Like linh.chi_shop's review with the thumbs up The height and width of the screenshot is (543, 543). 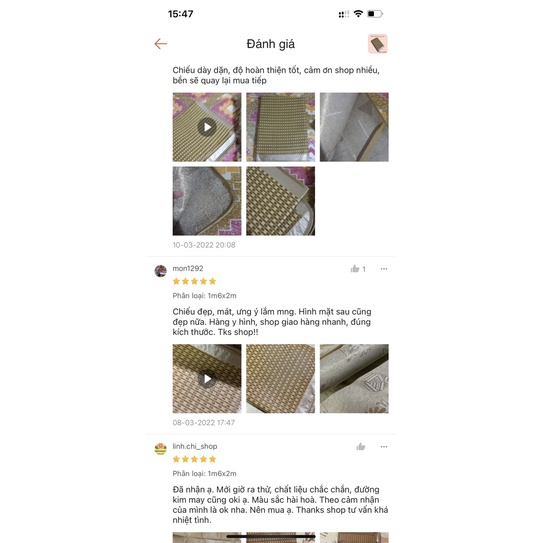[x=360, y=447]
